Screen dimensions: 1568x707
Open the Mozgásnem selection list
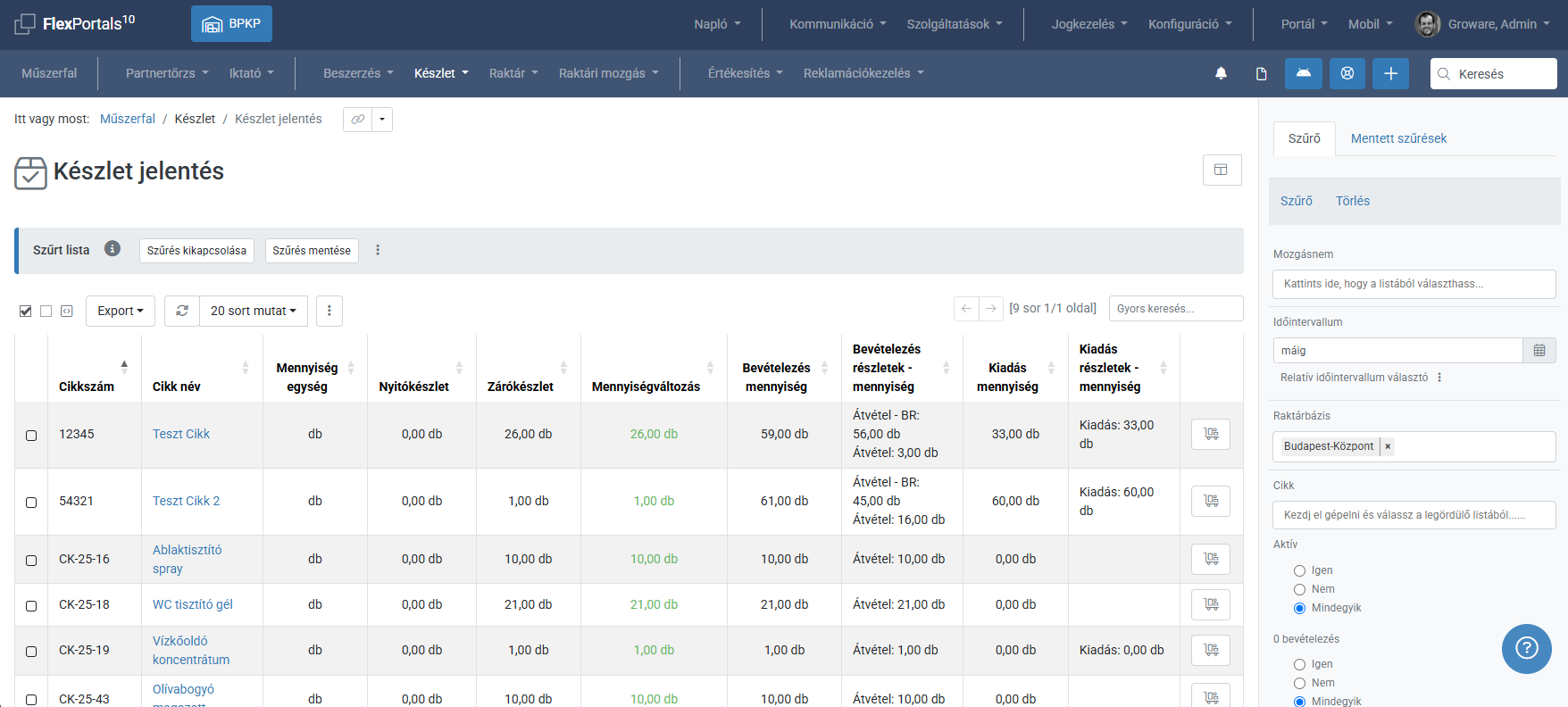pyautogui.click(x=1414, y=284)
